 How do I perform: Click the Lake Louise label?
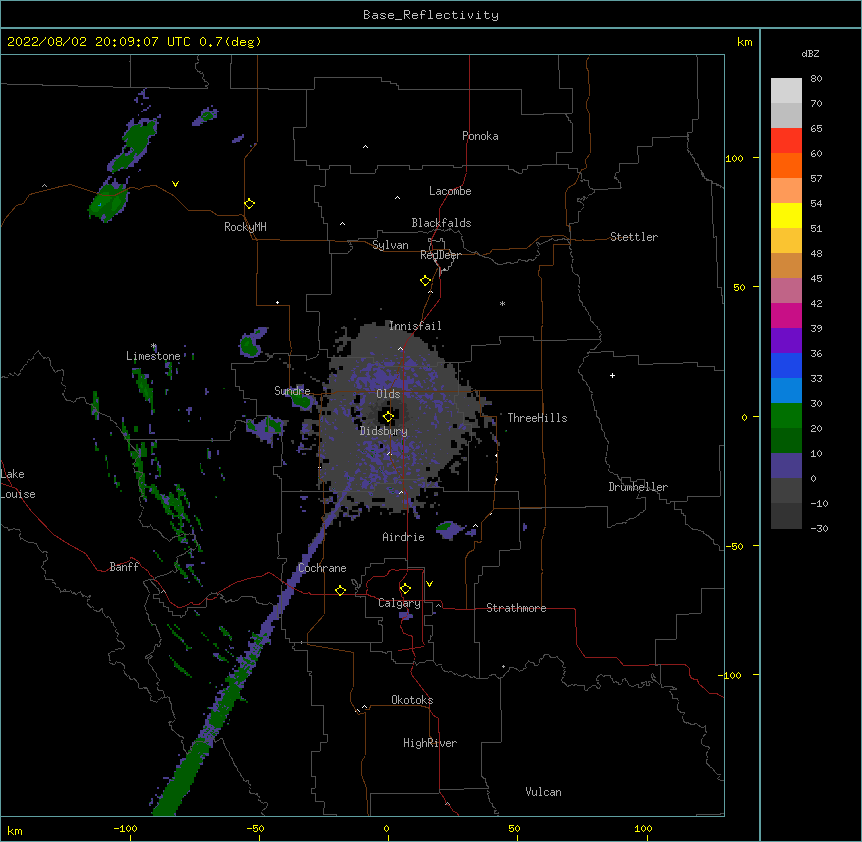[x=18, y=484]
